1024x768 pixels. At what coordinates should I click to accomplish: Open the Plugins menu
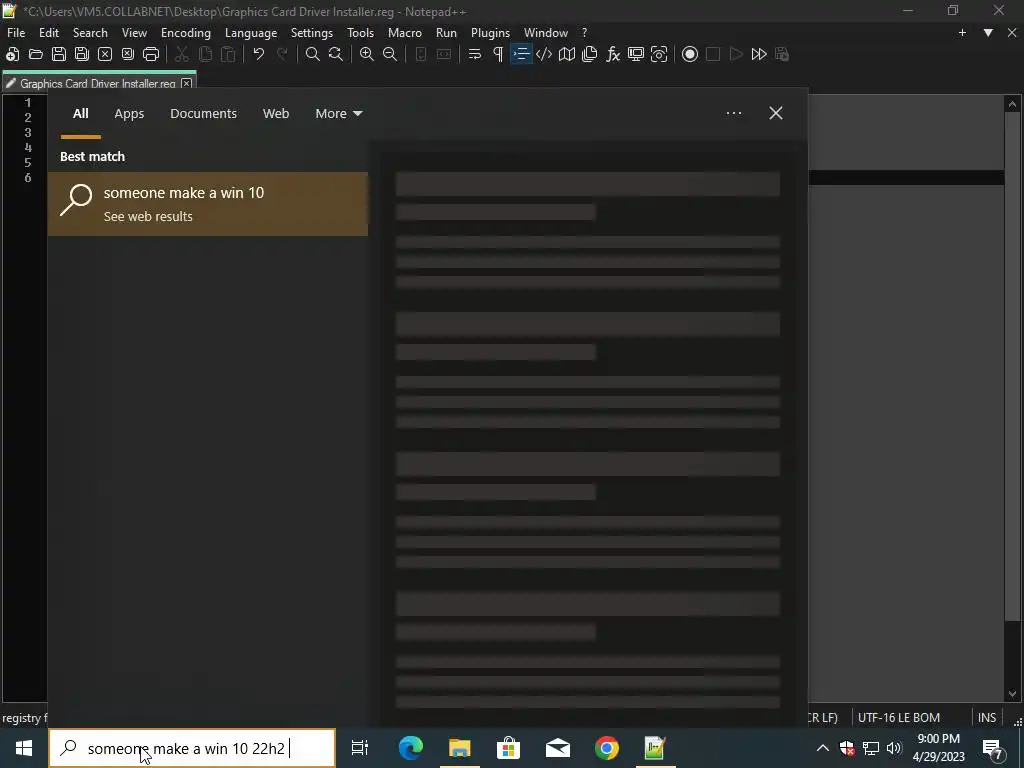[490, 33]
